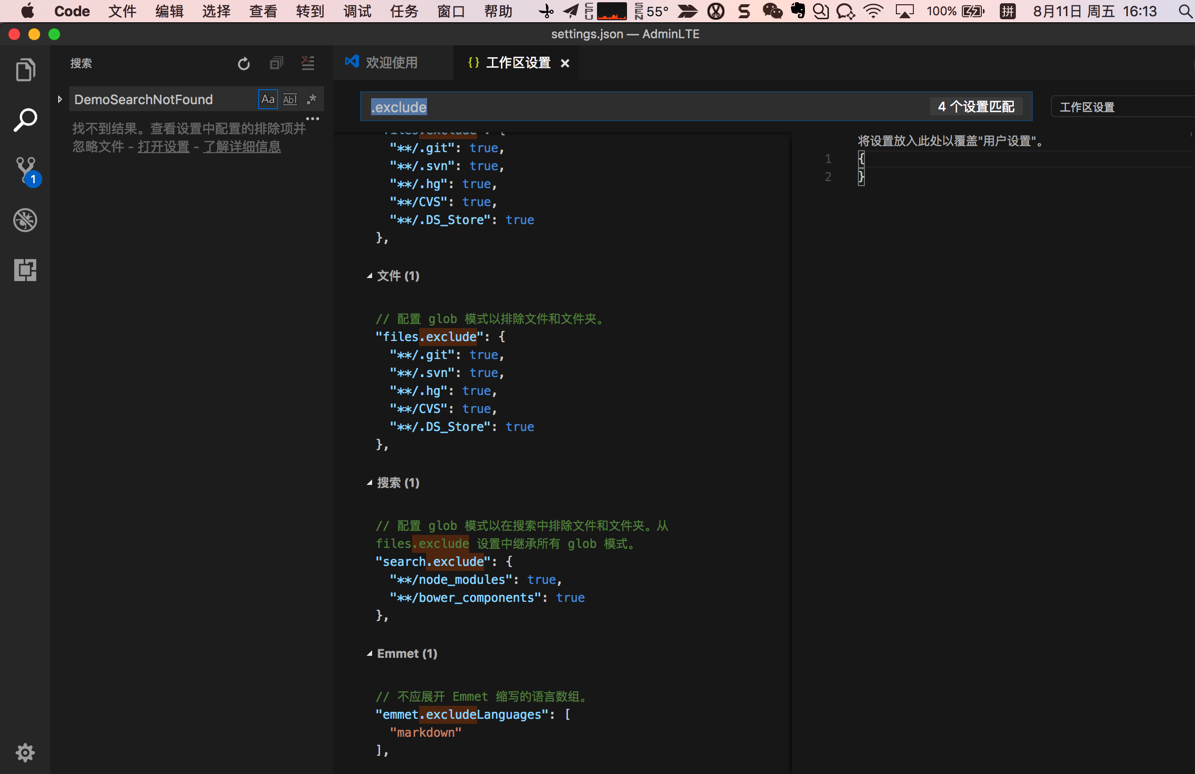1195x774 pixels.
Task: Click the 了解详细信息 link
Action: [x=242, y=147]
